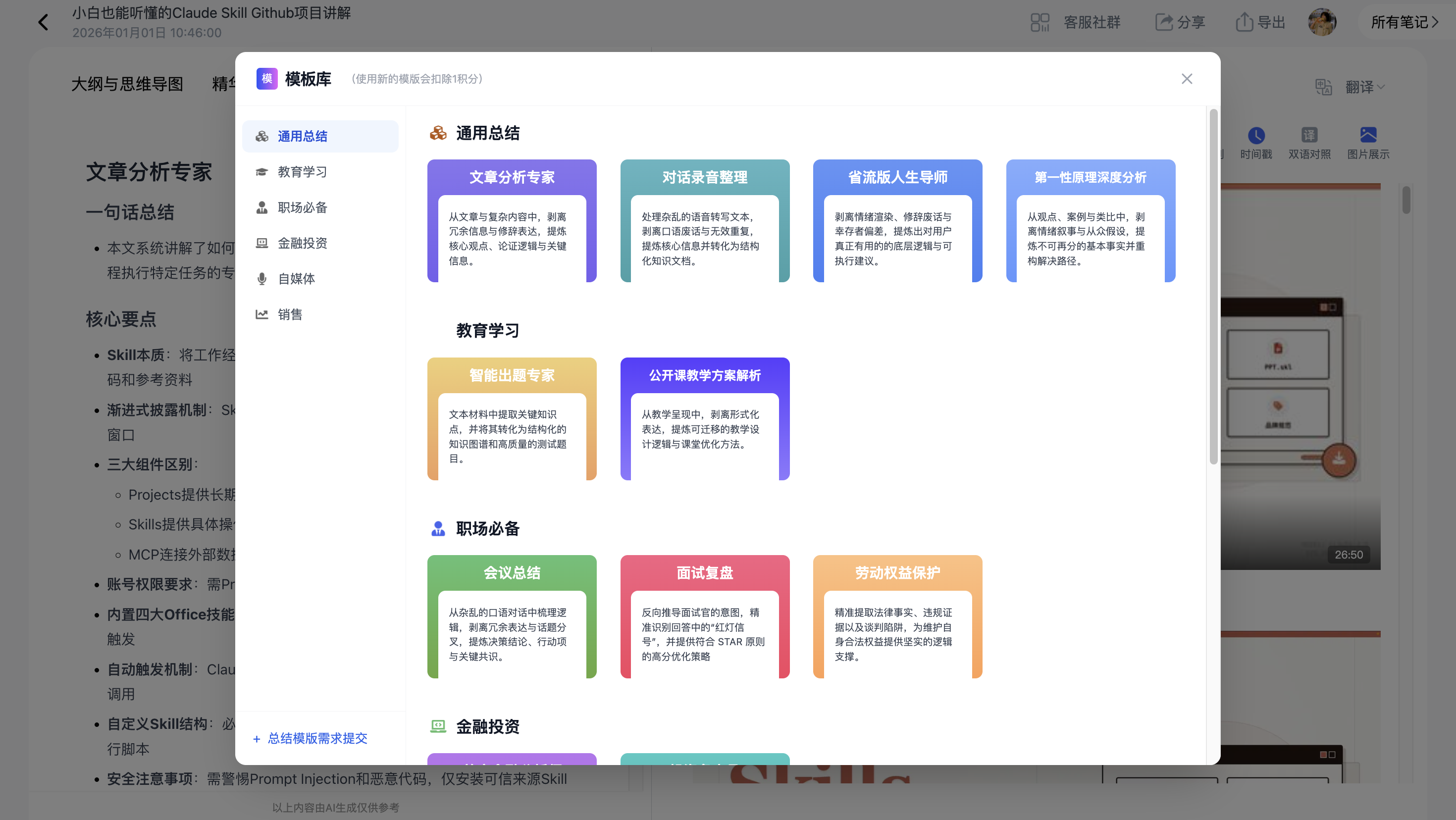Image resolution: width=1456 pixels, height=820 pixels.
Task: Click the 教育学习 section heading
Action: 487,331
